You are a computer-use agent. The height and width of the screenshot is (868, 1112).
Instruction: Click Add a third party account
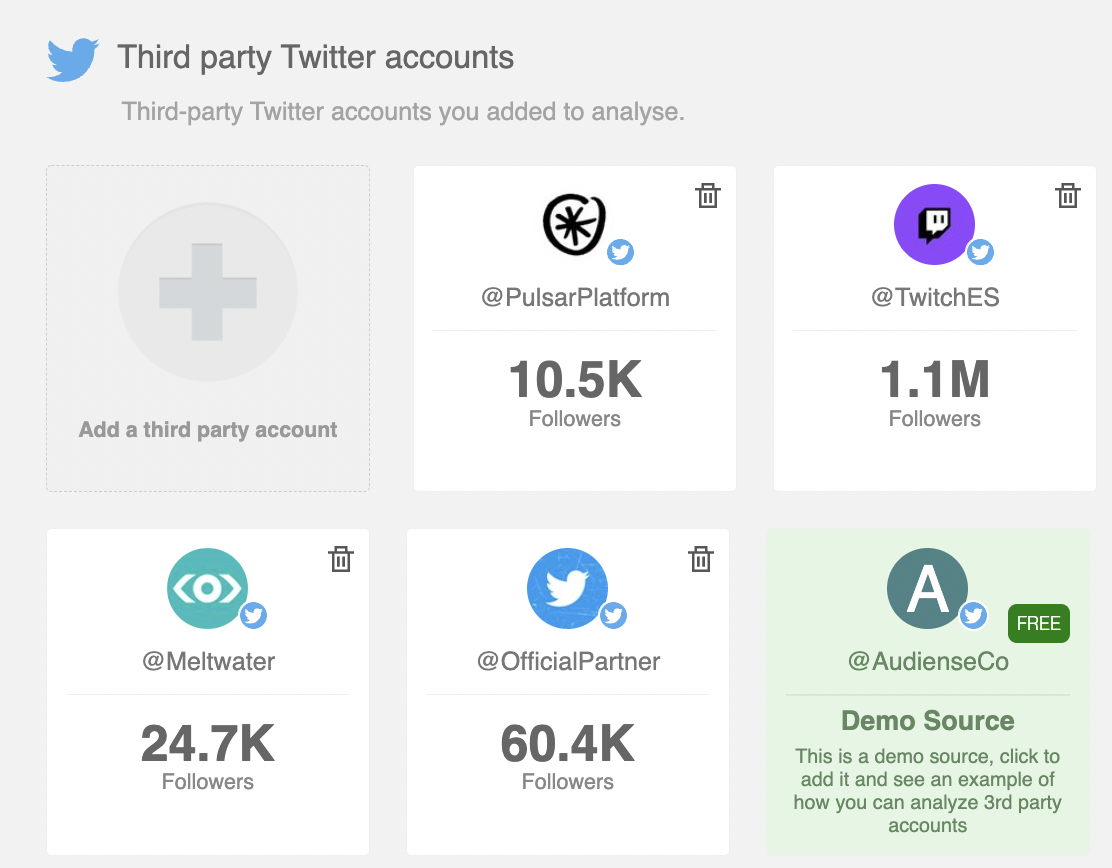pos(208,430)
